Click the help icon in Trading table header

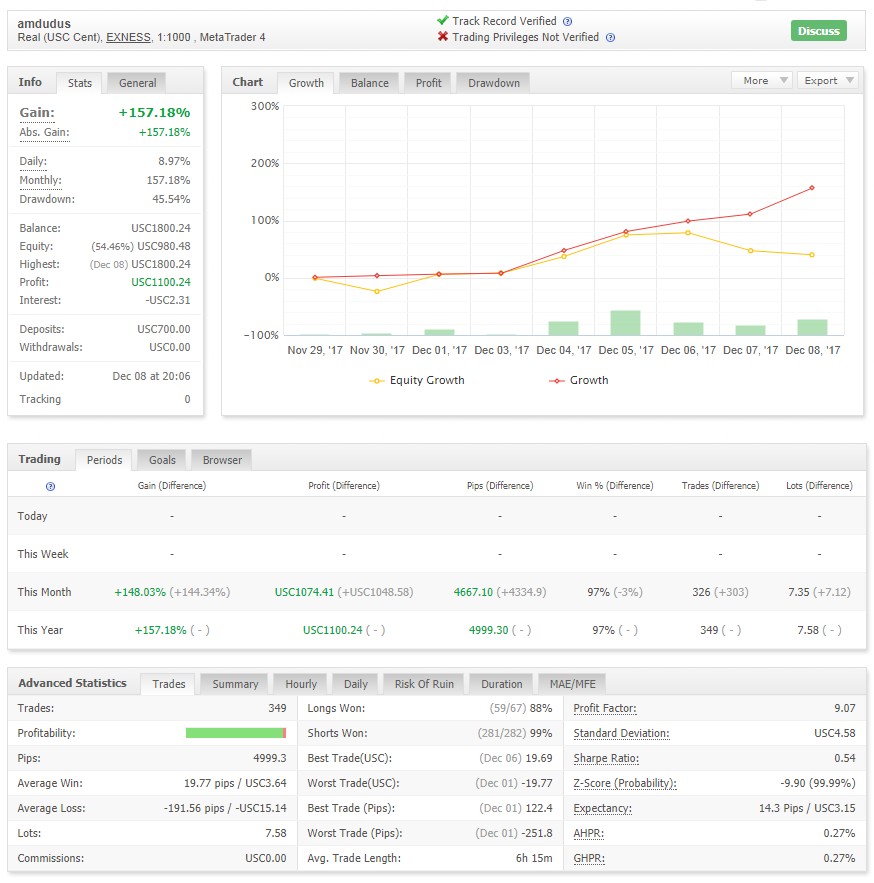coord(50,487)
